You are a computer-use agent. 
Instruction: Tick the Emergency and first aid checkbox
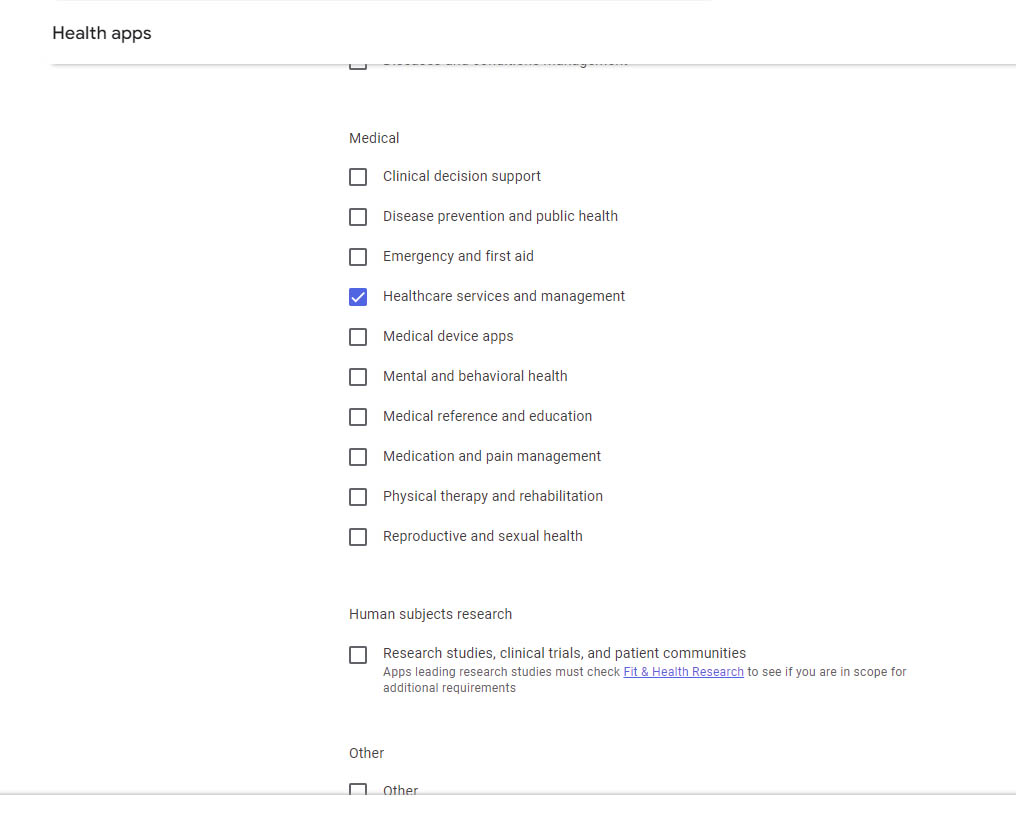pyautogui.click(x=358, y=257)
